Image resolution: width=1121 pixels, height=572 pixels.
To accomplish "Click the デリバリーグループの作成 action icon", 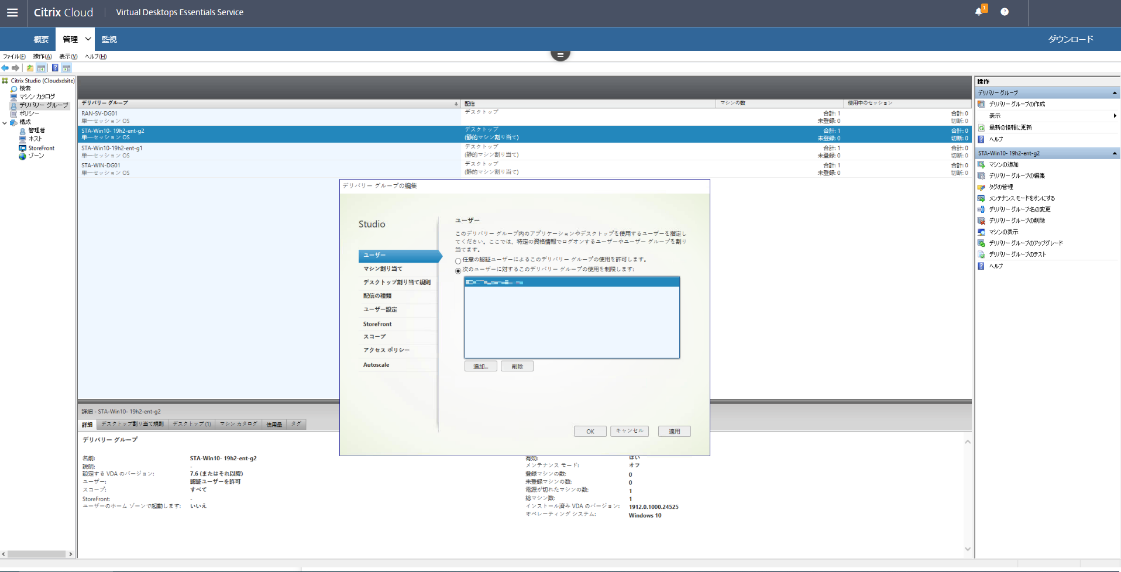I will [982, 104].
